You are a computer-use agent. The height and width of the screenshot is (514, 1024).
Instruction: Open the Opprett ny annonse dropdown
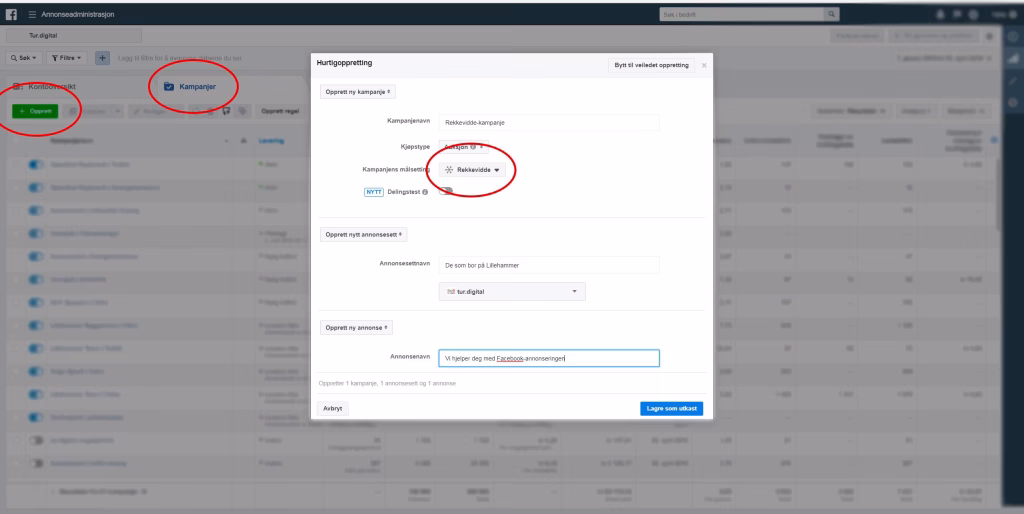click(356, 327)
